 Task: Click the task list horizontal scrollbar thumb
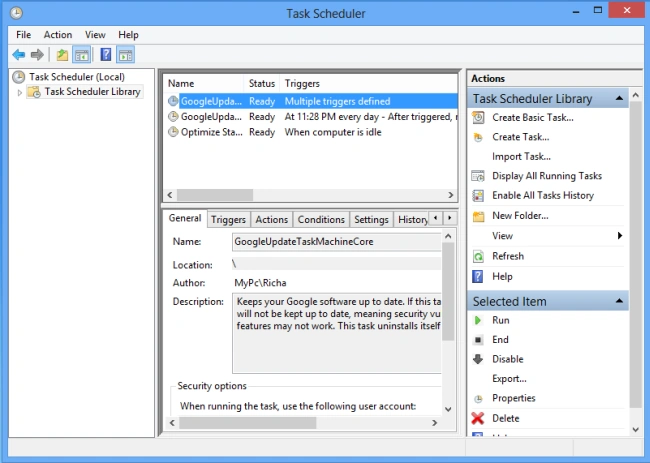click(215, 195)
